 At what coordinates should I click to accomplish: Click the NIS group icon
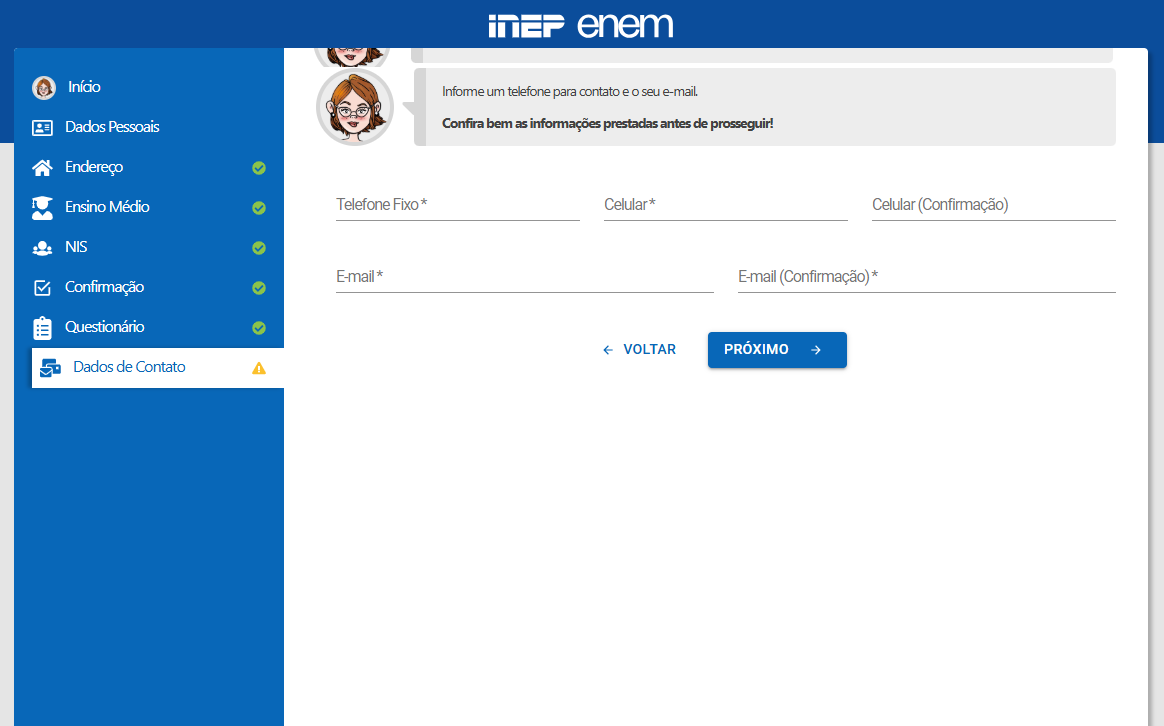coord(42,248)
